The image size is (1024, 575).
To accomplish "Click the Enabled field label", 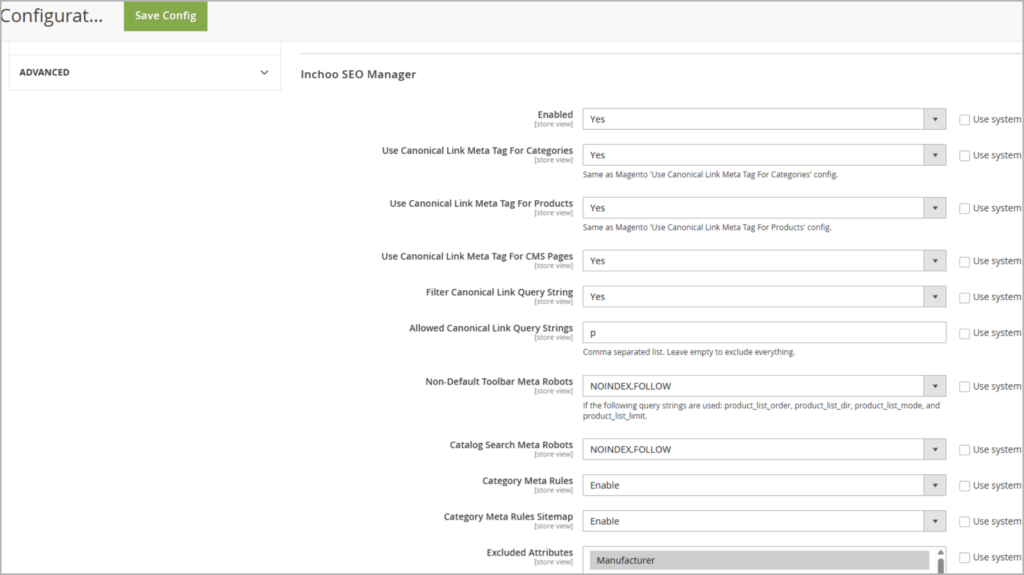I will point(554,114).
